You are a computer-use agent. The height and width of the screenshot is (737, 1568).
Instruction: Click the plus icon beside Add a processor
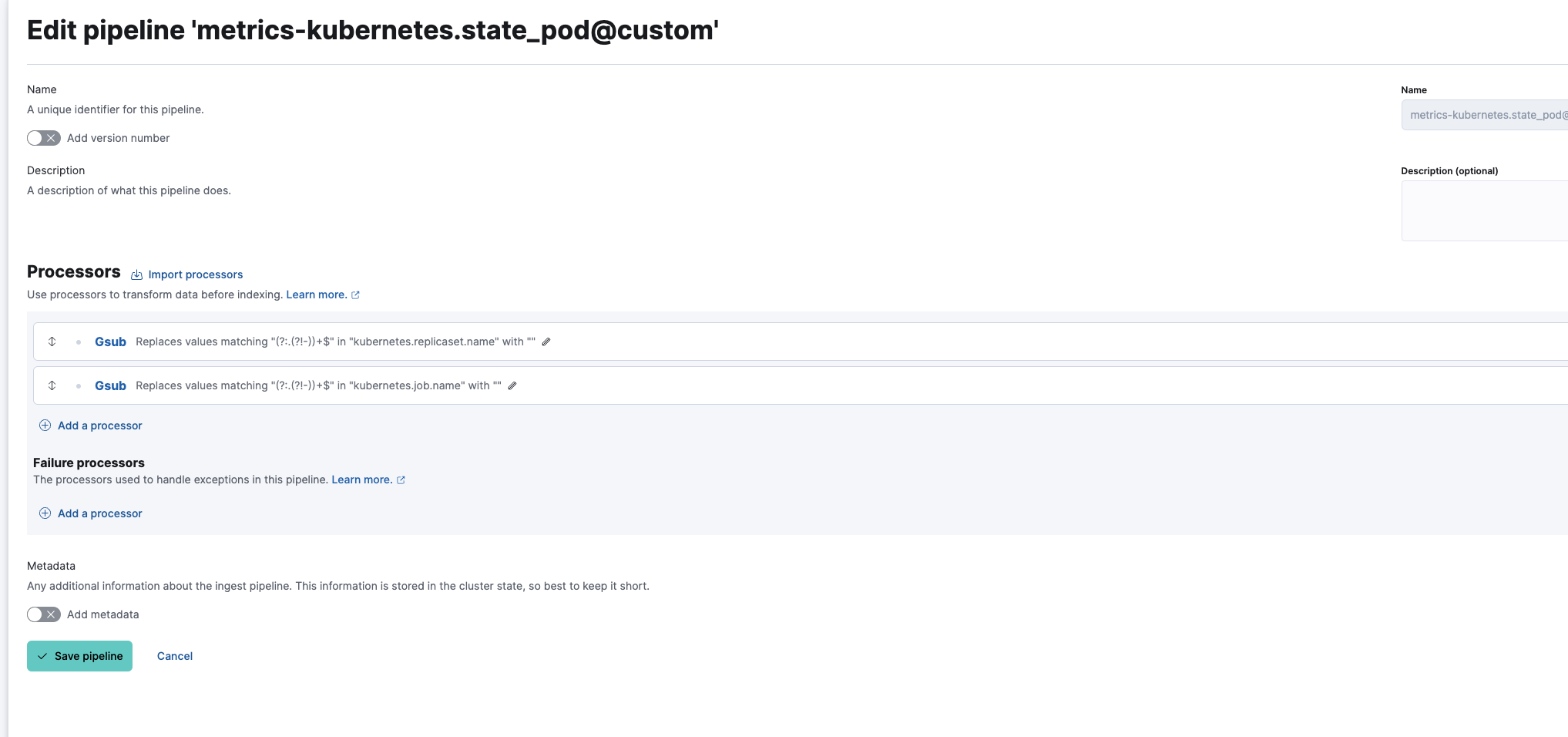click(45, 425)
